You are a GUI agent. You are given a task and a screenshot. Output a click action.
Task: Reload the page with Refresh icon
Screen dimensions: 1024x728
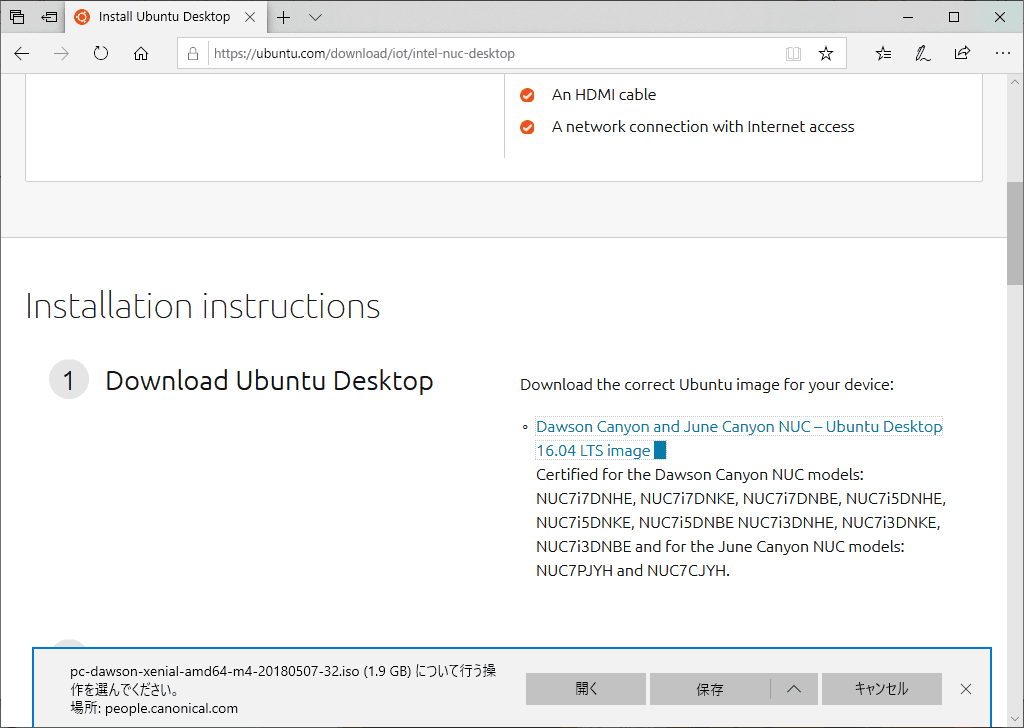point(101,54)
